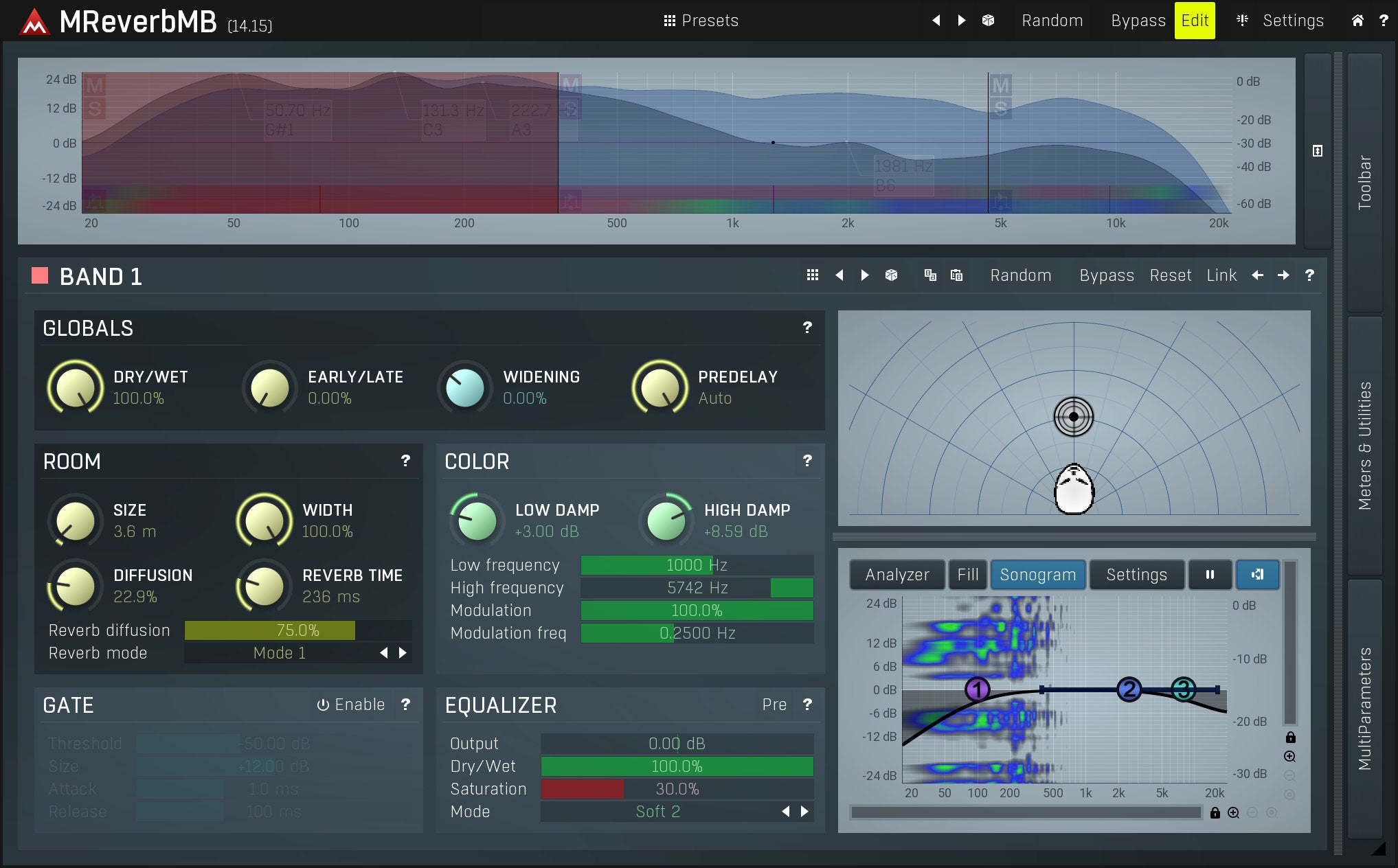Click the lock icon beside analyzer scale
Image resolution: width=1398 pixels, height=868 pixels.
tap(1290, 738)
